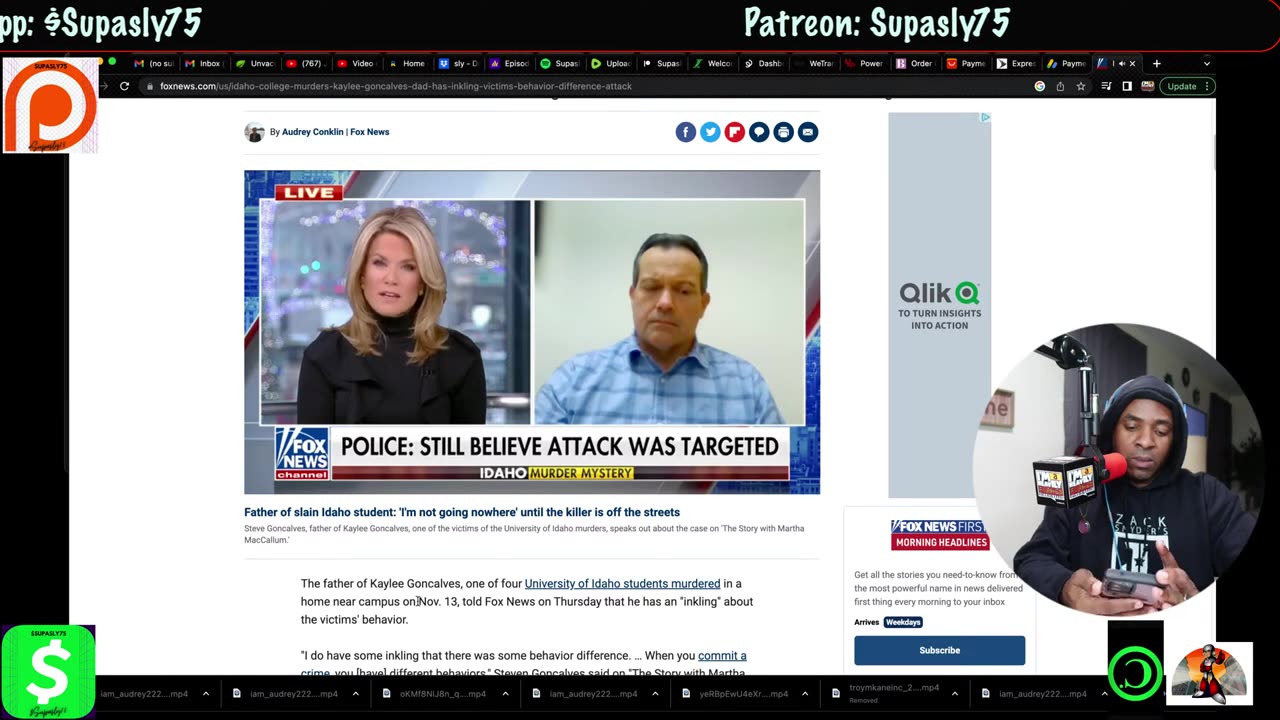Open the Qlik advertisement banner
1280x720 pixels.
coord(939,305)
